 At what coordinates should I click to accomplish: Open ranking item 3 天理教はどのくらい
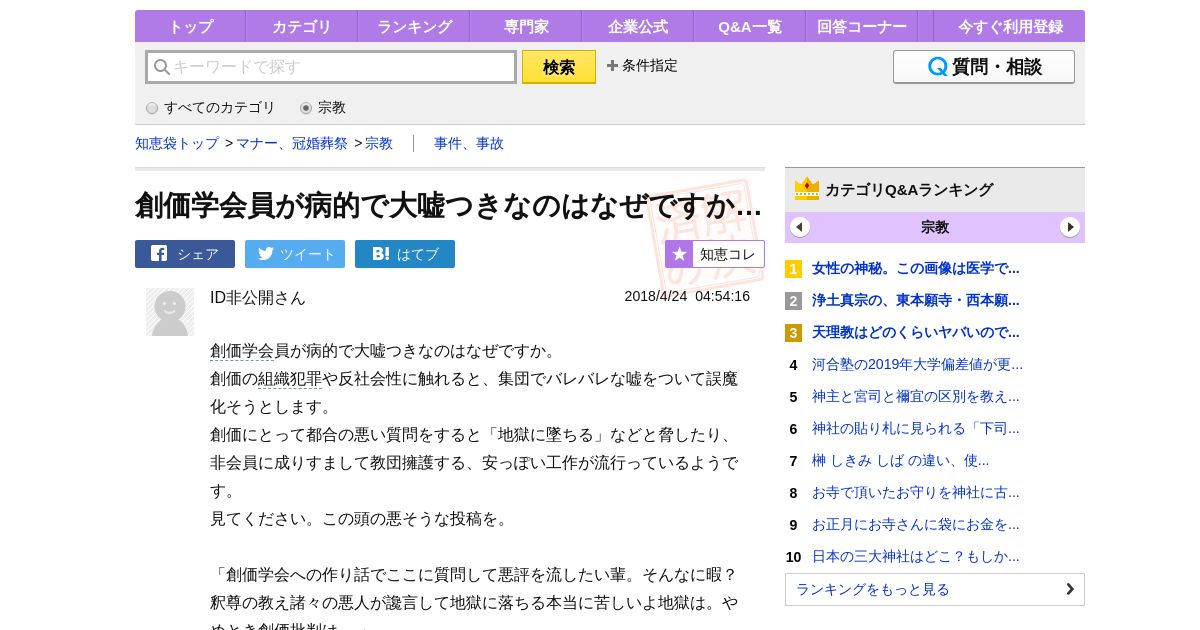point(916,332)
